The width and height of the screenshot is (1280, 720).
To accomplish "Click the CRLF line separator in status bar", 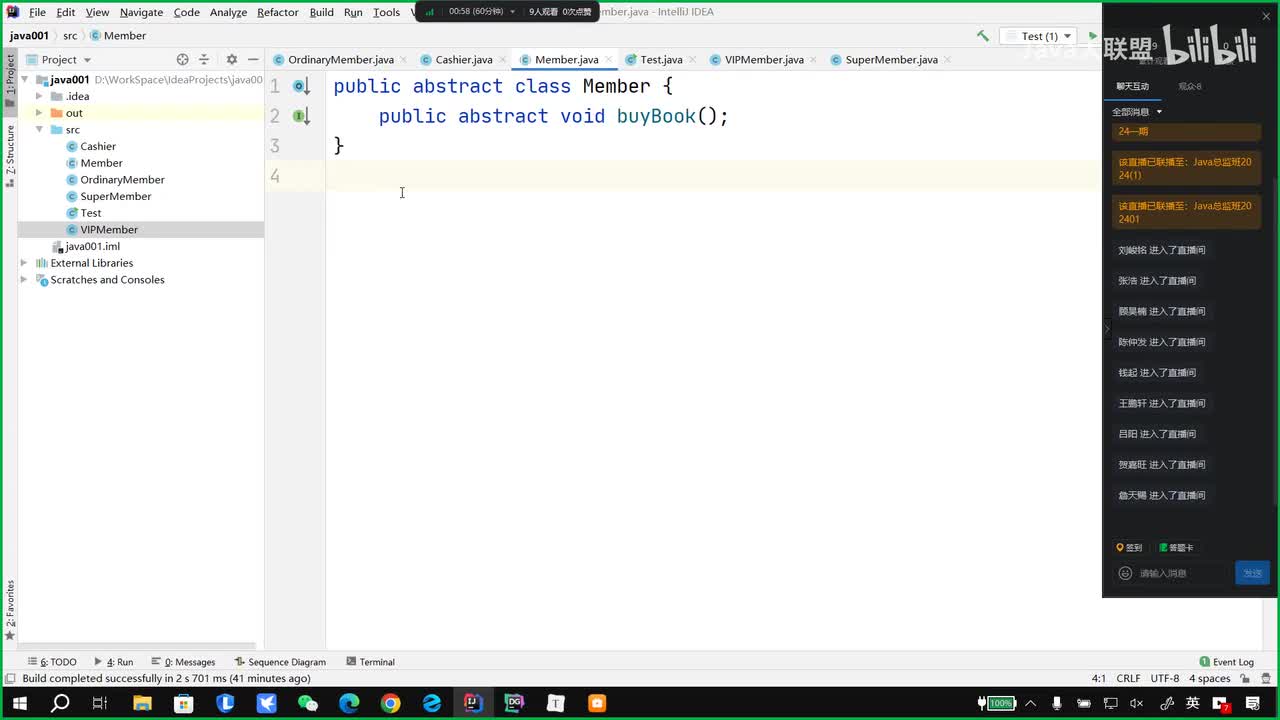I will pos(1128,679).
